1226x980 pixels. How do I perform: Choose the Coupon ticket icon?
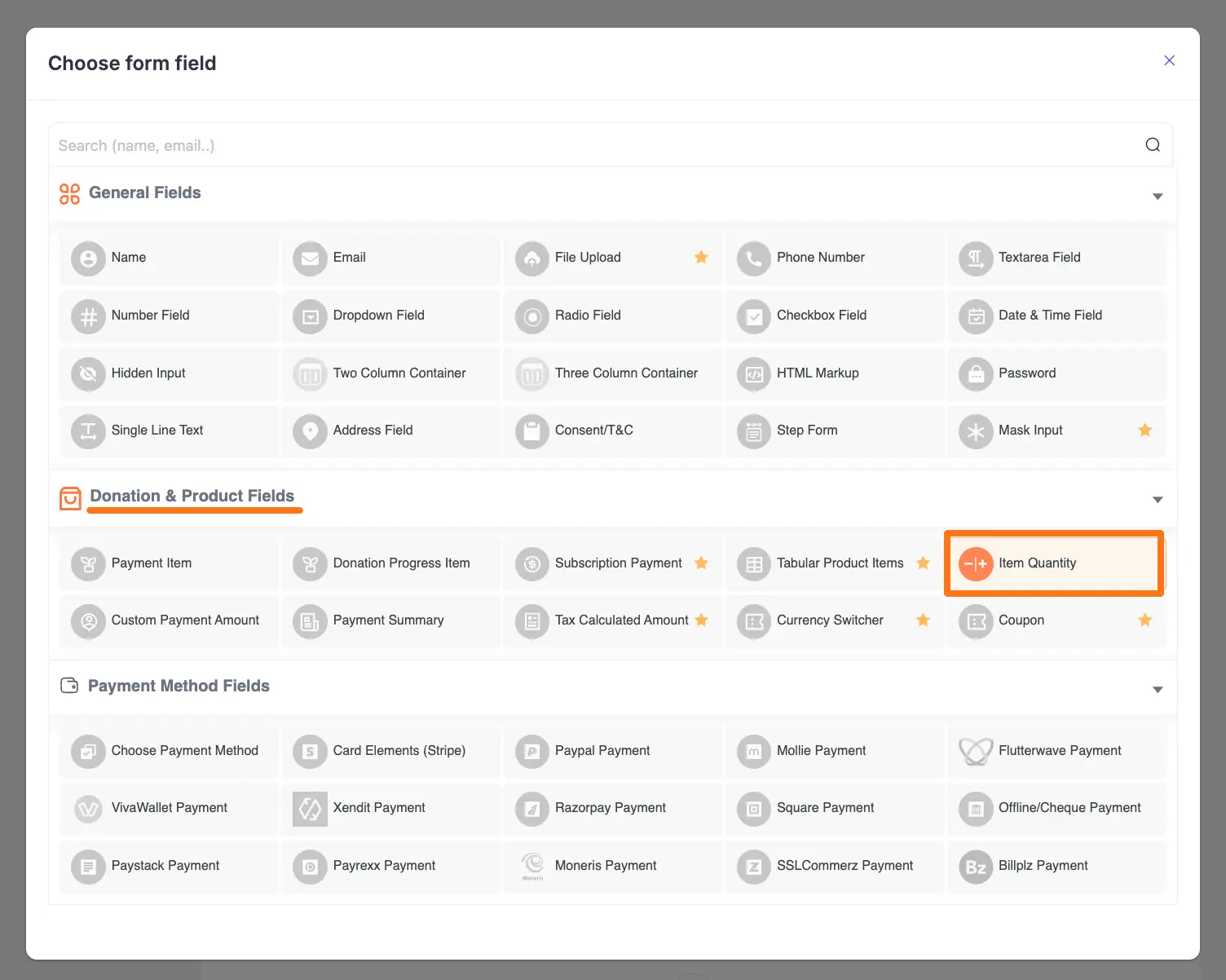click(x=975, y=621)
